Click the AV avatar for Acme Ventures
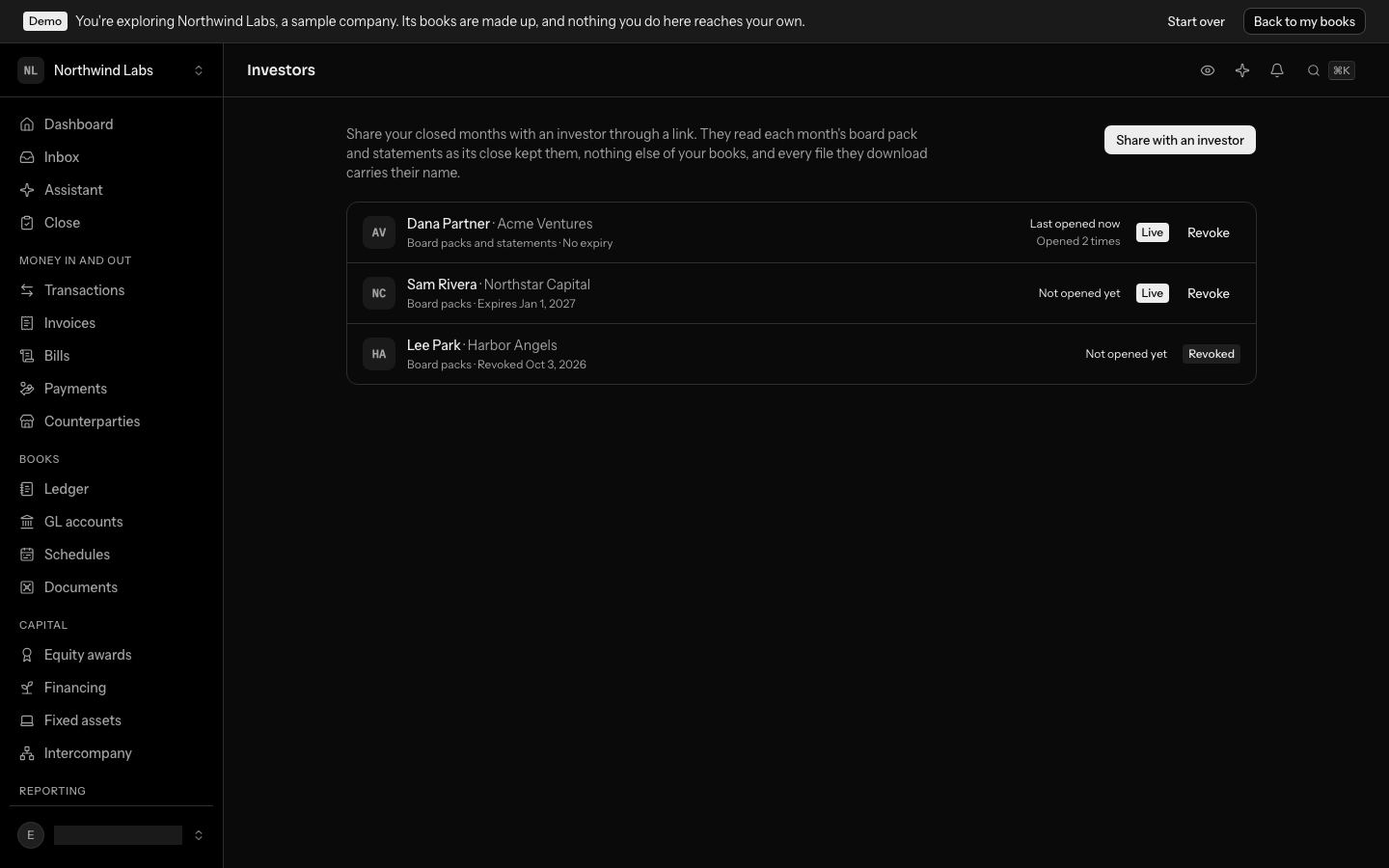Screen dimensions: 1389x868 (379, 232)
